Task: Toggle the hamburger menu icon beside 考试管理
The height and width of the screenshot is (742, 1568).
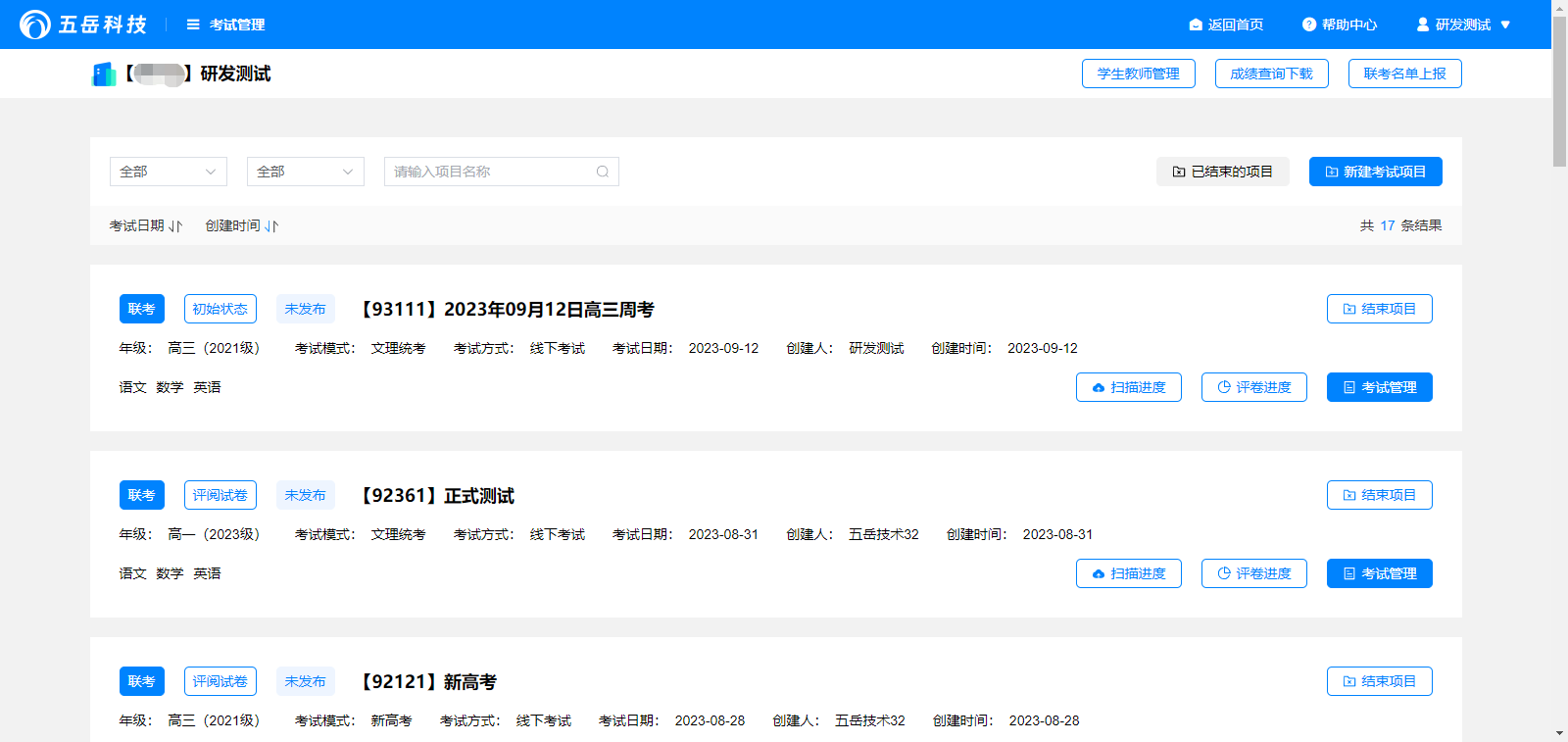Action: point(193,25)
